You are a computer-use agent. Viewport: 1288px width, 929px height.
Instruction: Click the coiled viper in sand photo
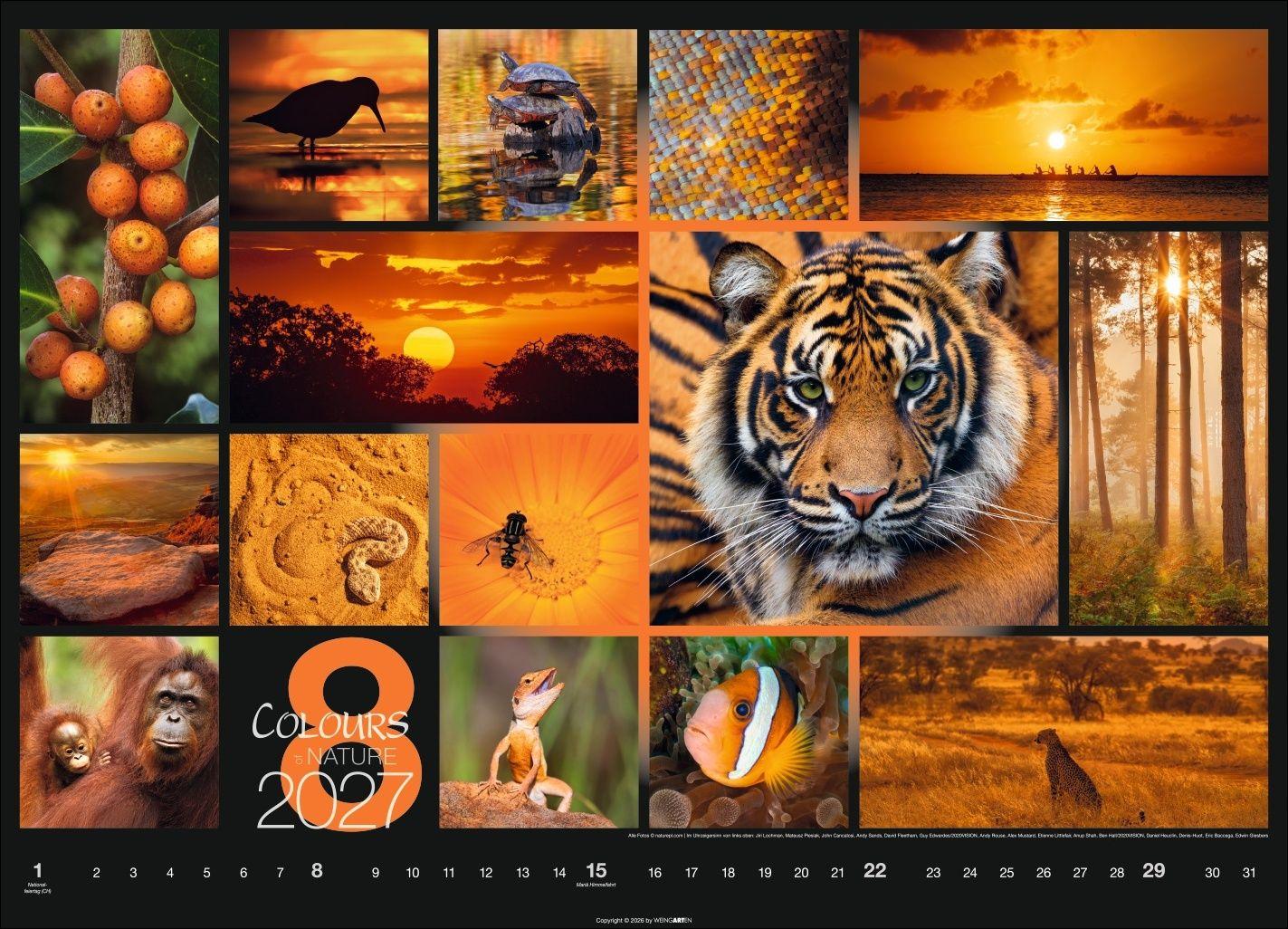(330, 530)
